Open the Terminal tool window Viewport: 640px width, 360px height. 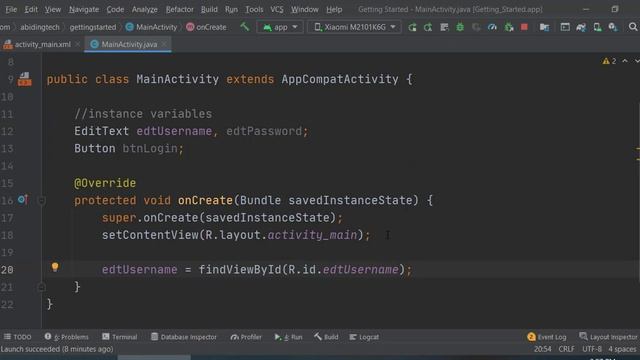point(120,337)
